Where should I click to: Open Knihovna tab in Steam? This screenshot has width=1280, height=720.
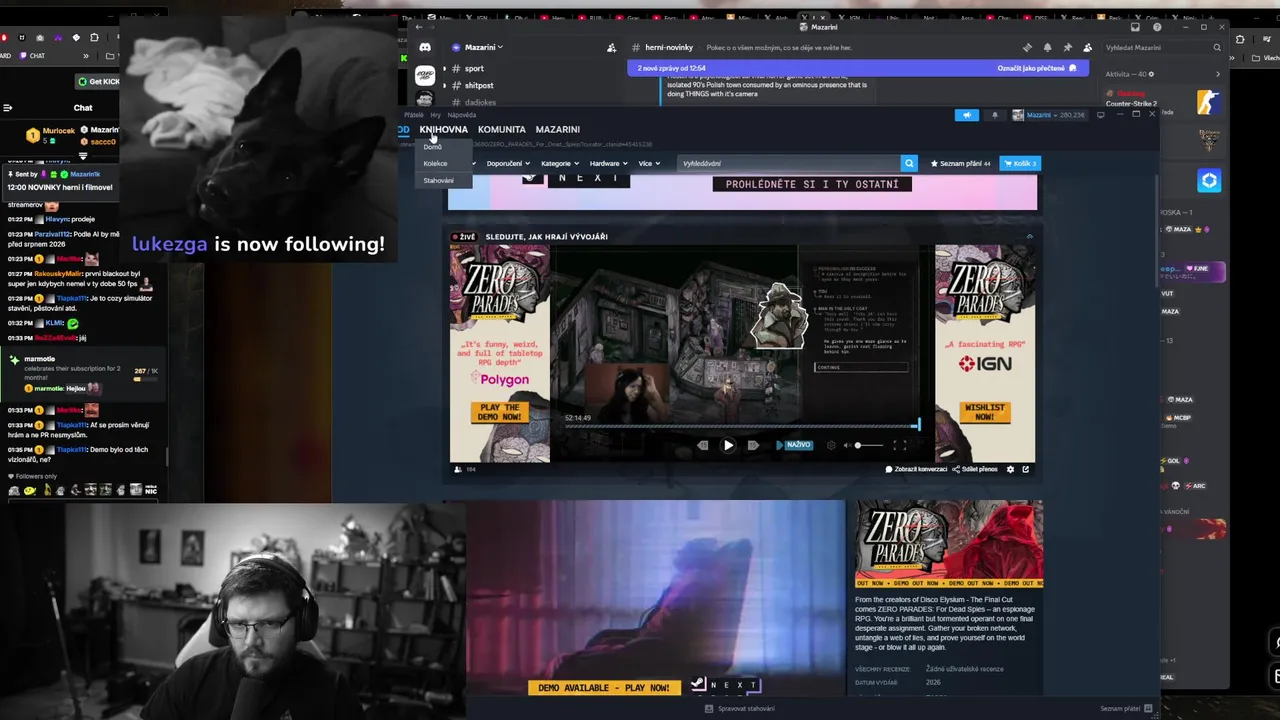443,129
